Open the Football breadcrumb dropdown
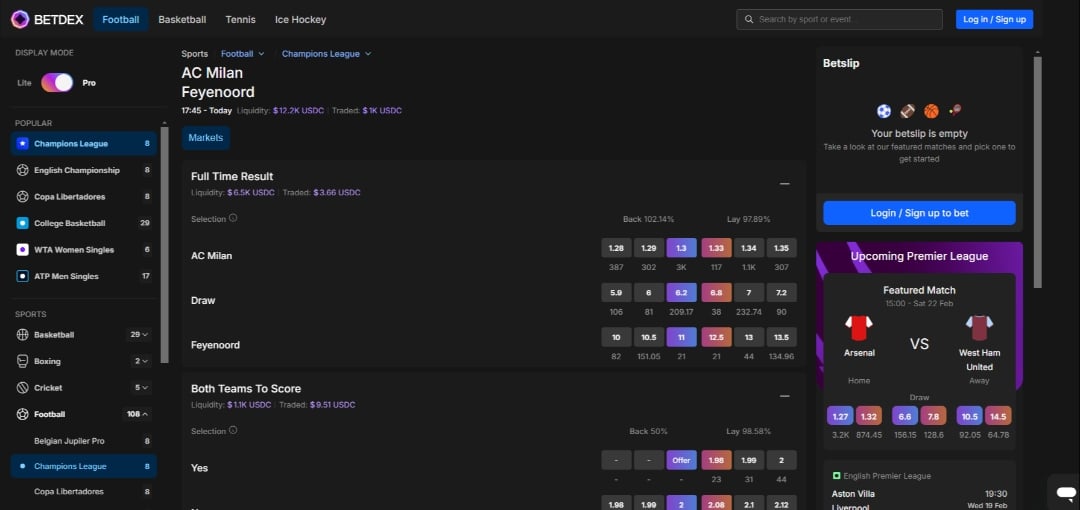 pyautogui.click(x=242, y=54)
